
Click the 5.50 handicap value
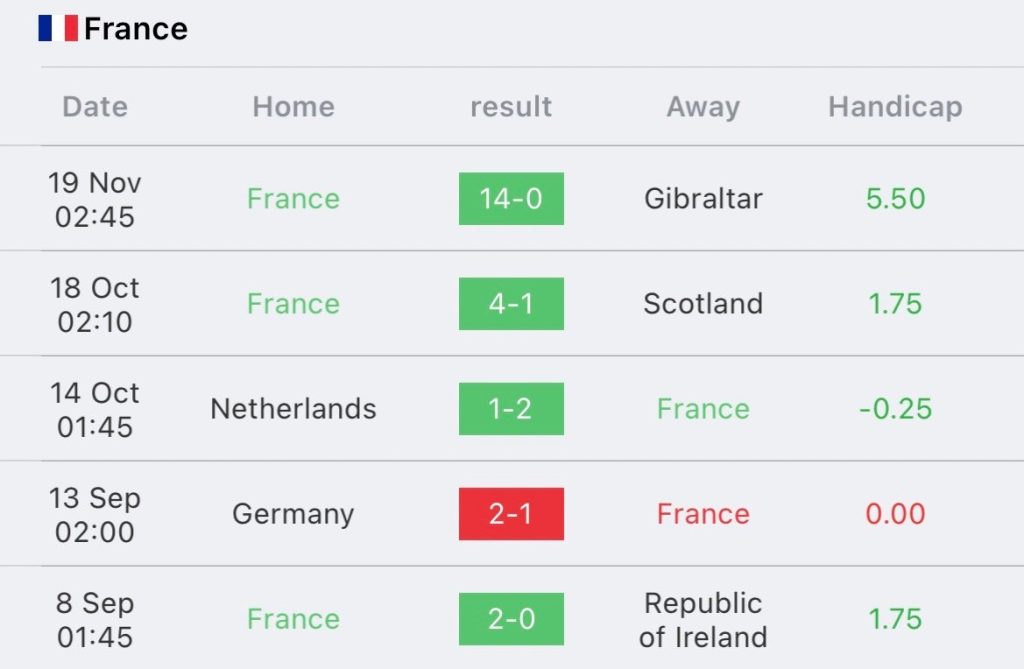[x=895, y=199]
